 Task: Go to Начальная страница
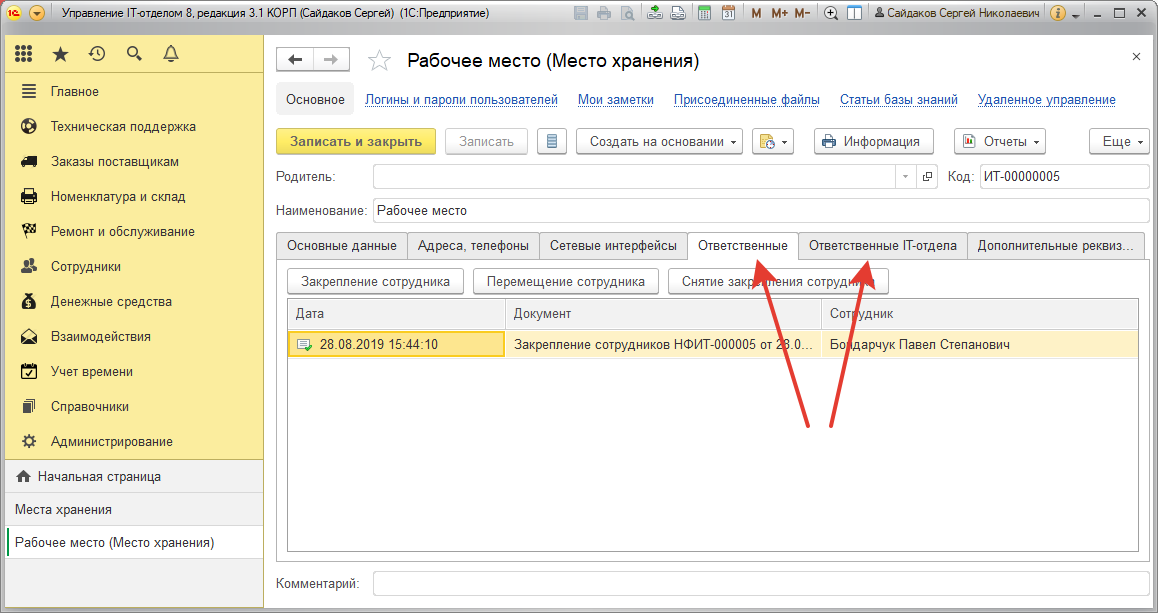click(x=134, y=476)
